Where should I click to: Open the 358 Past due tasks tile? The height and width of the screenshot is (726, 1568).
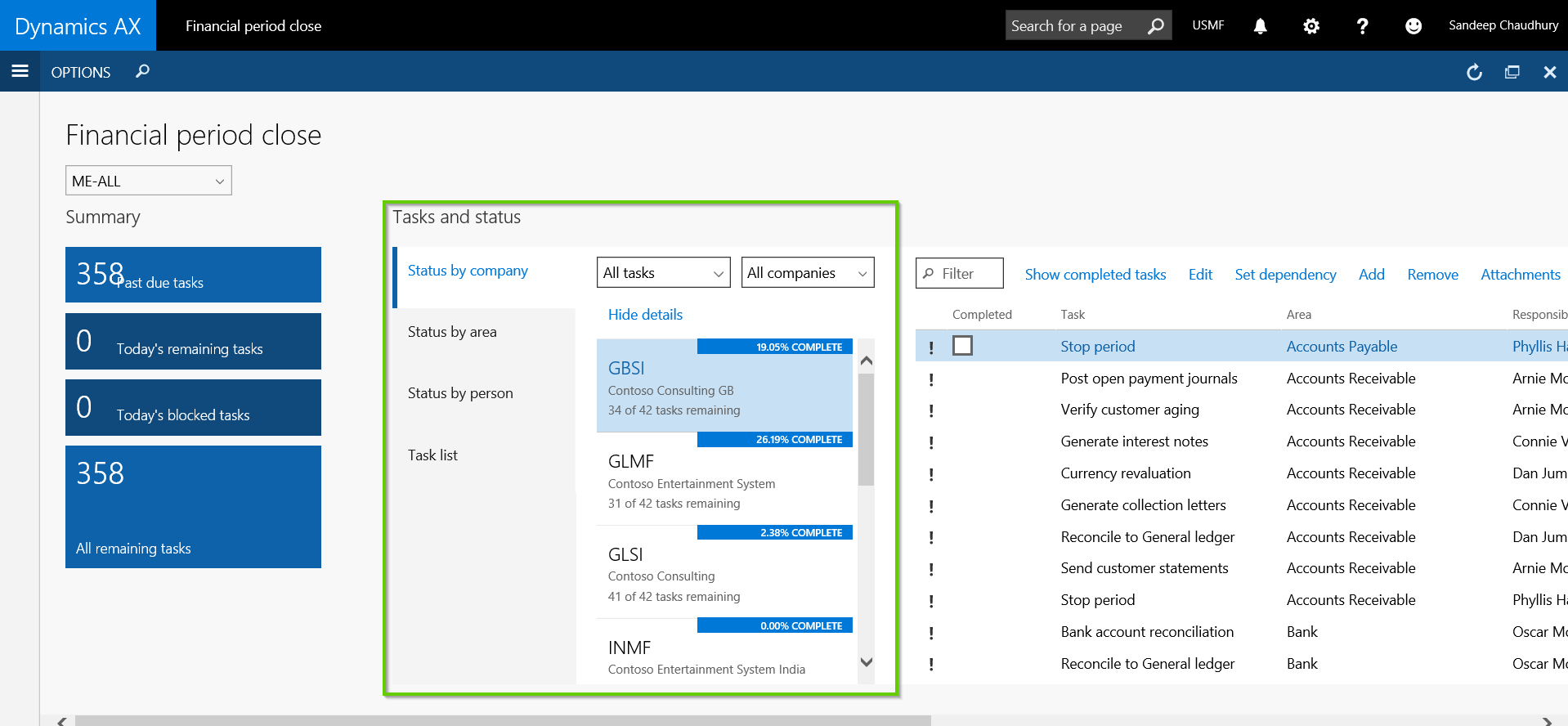193,275
